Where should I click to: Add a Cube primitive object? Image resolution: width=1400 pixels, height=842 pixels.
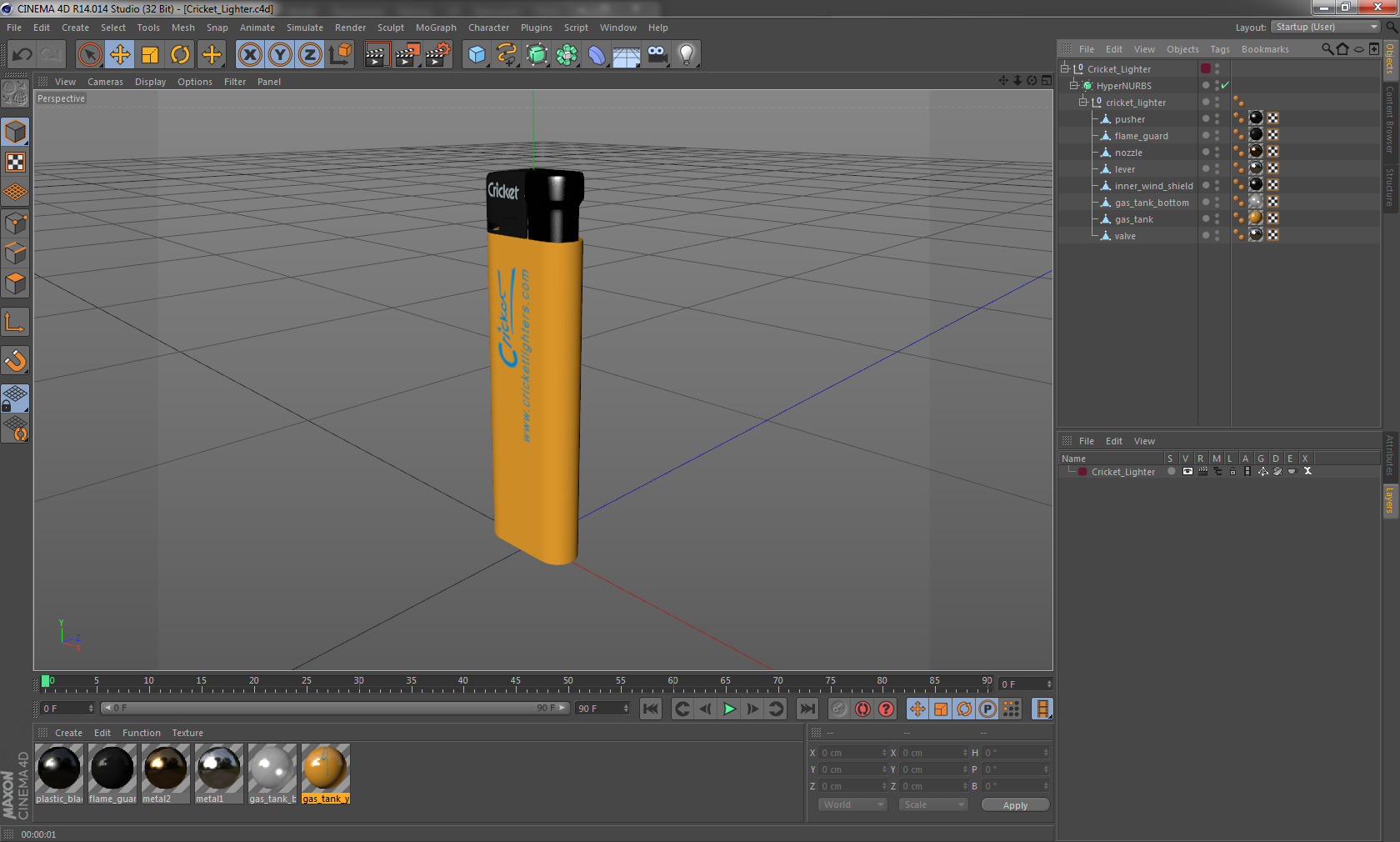coord(477,55)
